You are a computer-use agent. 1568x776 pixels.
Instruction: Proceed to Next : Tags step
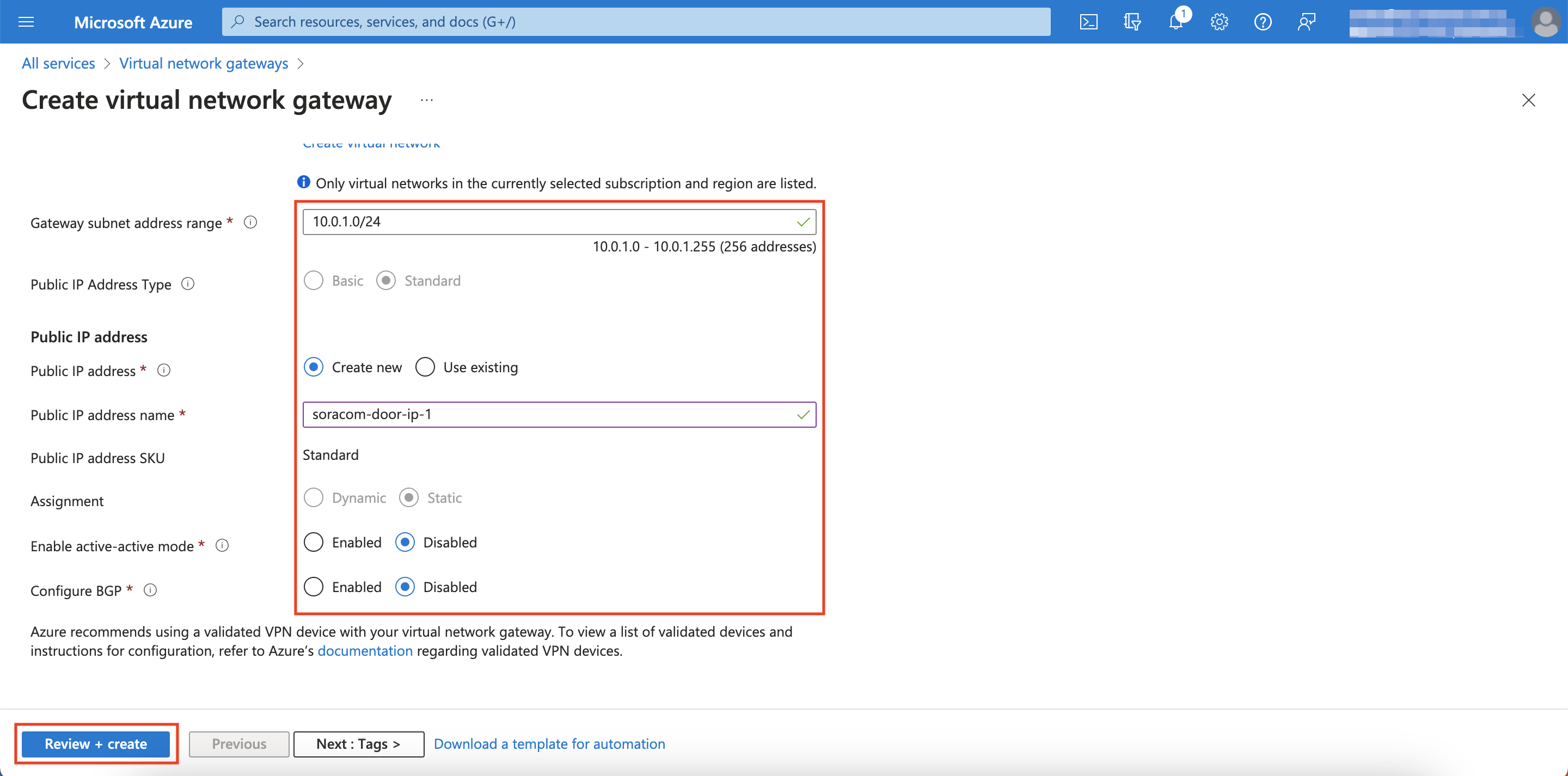[x=358, y=743]
